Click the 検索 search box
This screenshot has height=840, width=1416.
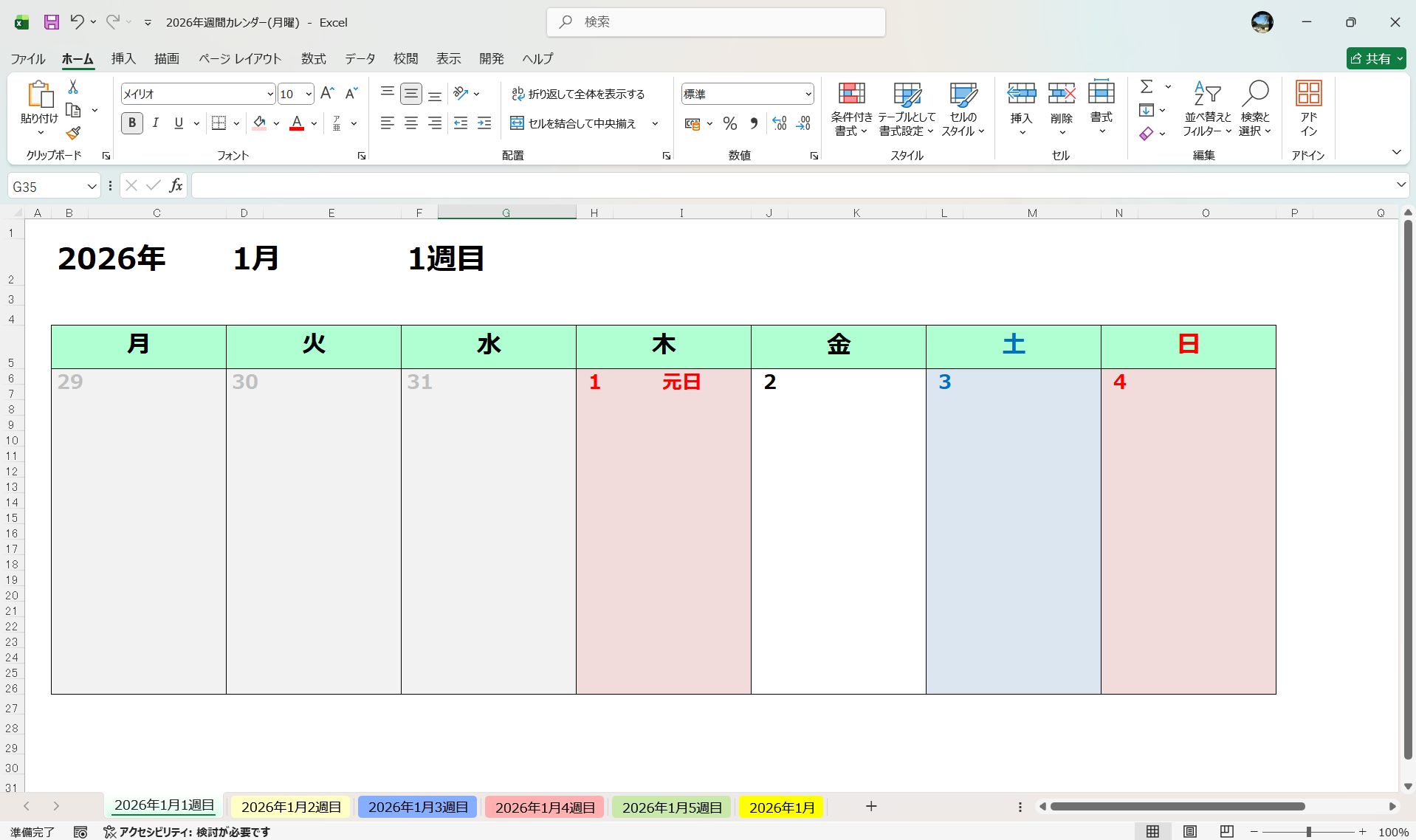[x=716, y=22]
